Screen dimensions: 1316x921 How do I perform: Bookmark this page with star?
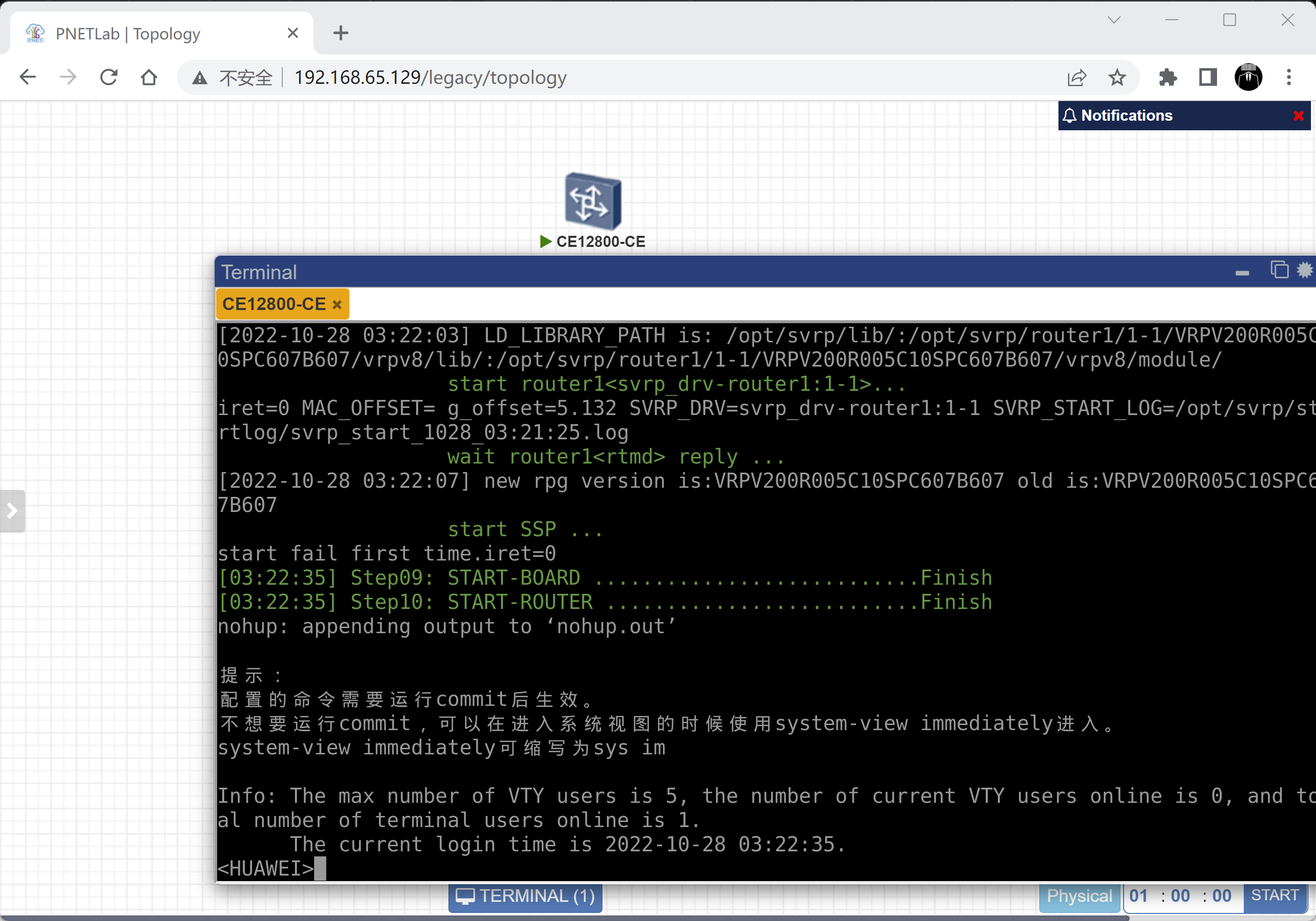(1117, 77)
